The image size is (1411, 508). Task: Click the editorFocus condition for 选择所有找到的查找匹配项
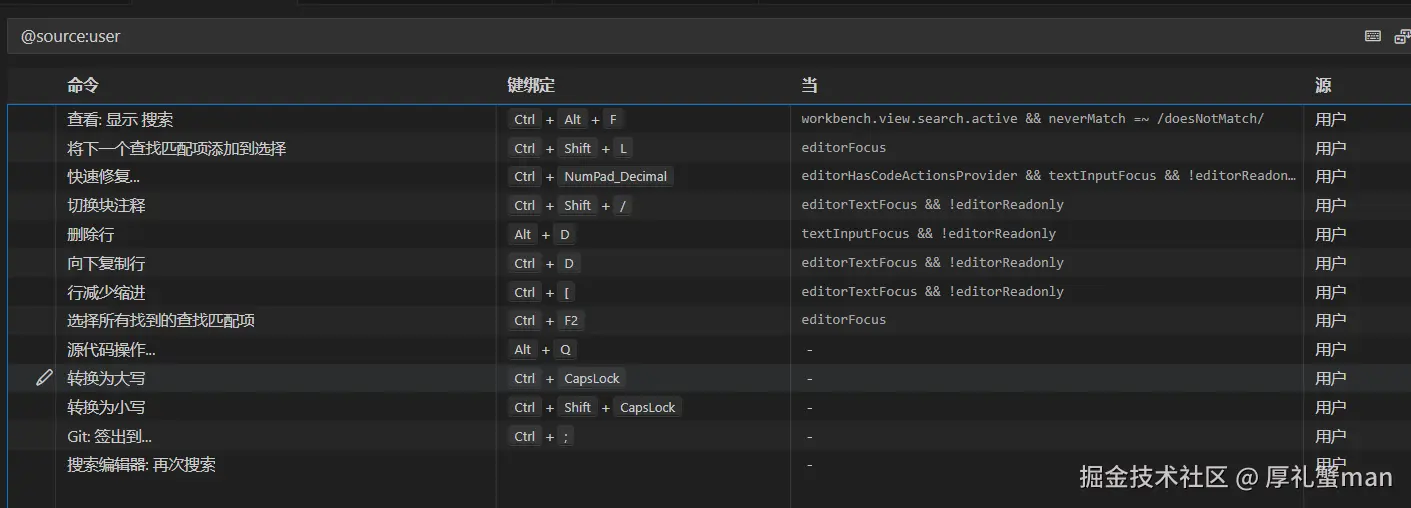[843, 320]
